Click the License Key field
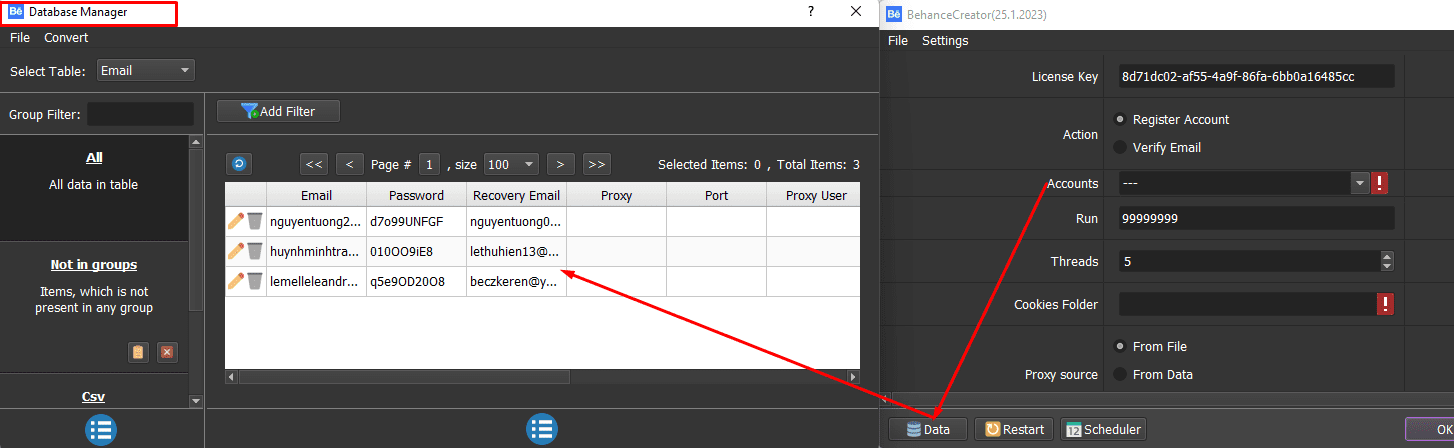1454x448 pixels. pos(1258,77)
